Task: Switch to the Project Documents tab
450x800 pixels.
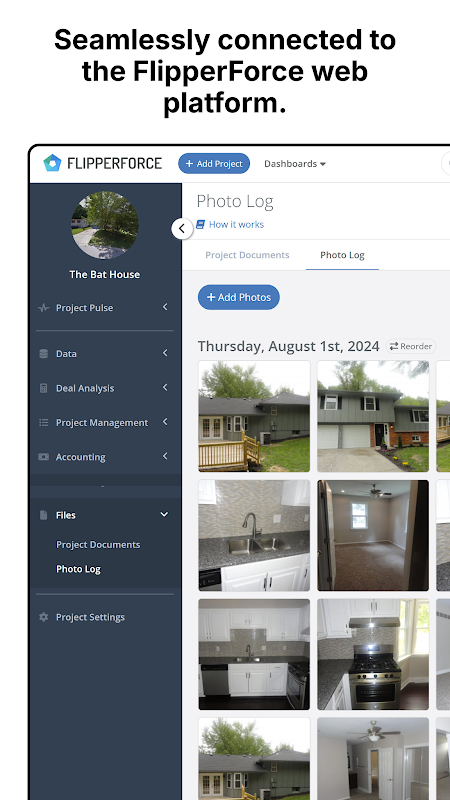Action: tap(247, 255)
